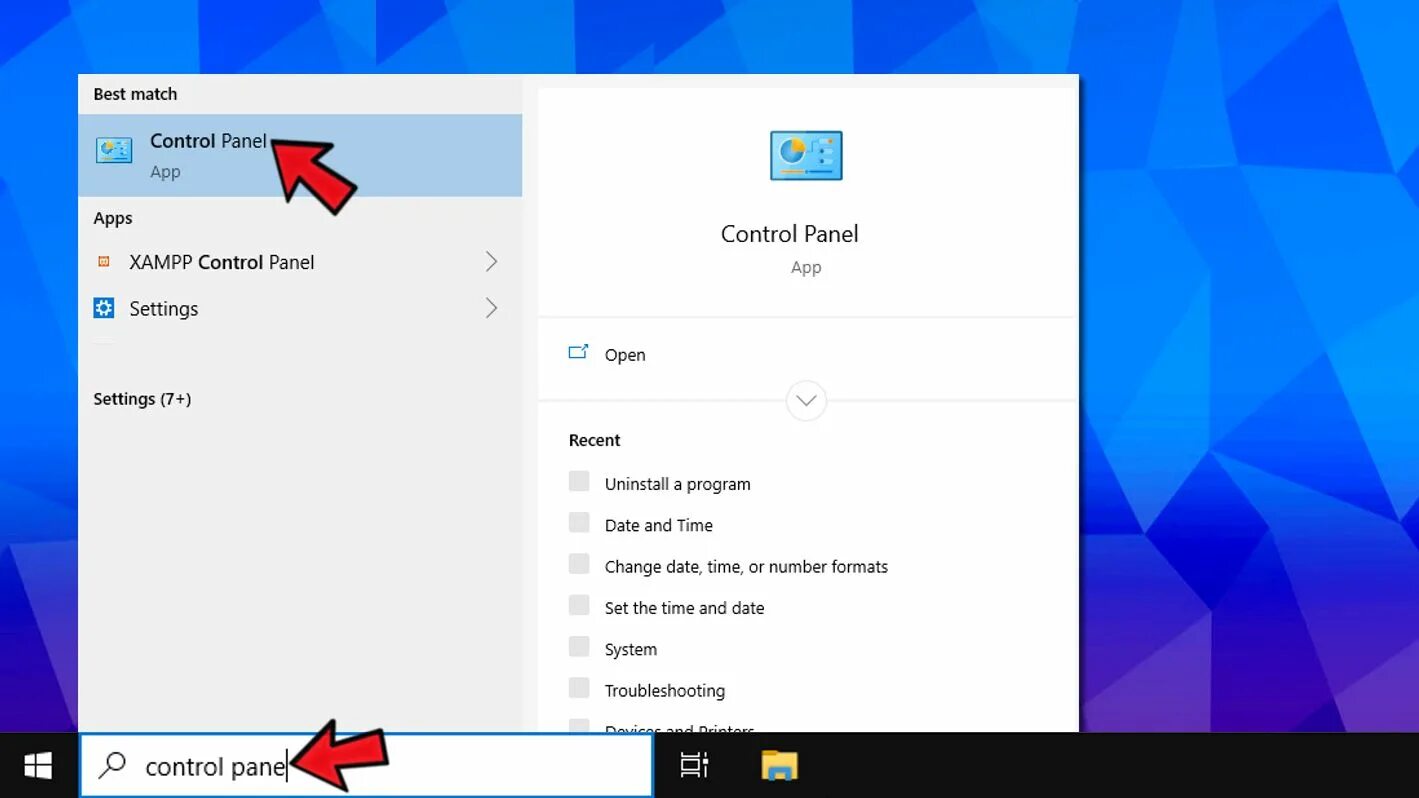The image size is (1419, 798).
Task: Click the icon beside Uninstall a program
Action: [579, 481]
